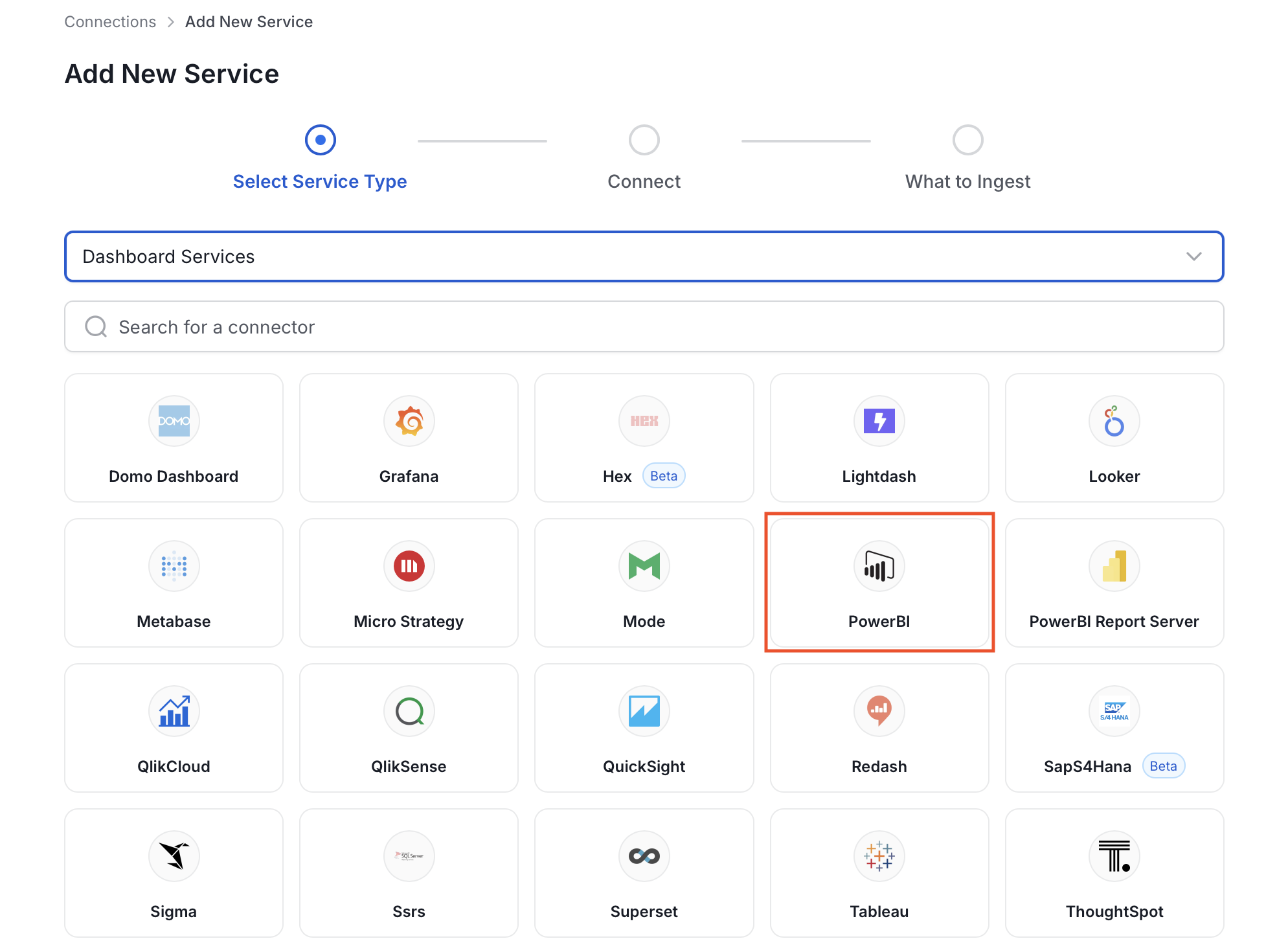Click the Tableau card label
1277x952 pixels.
click(x=879, y=911)
